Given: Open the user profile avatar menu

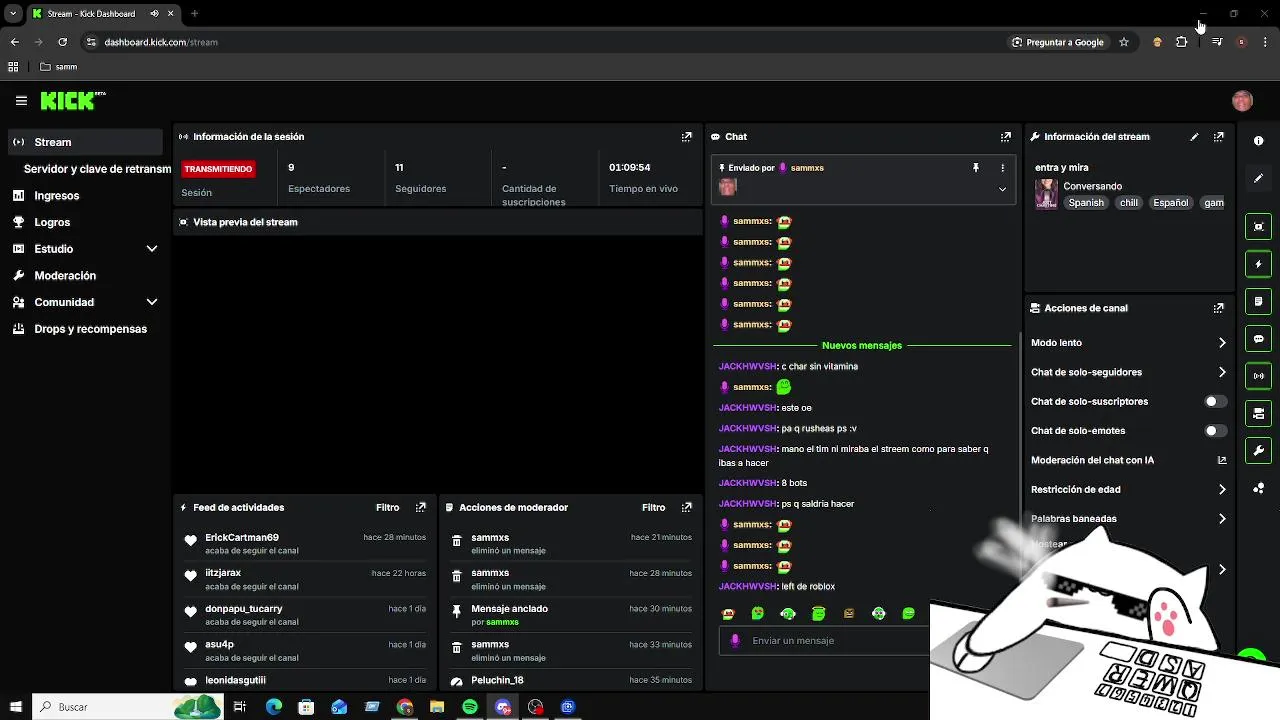Looking at the screenshot, I should pos(1242,100).
